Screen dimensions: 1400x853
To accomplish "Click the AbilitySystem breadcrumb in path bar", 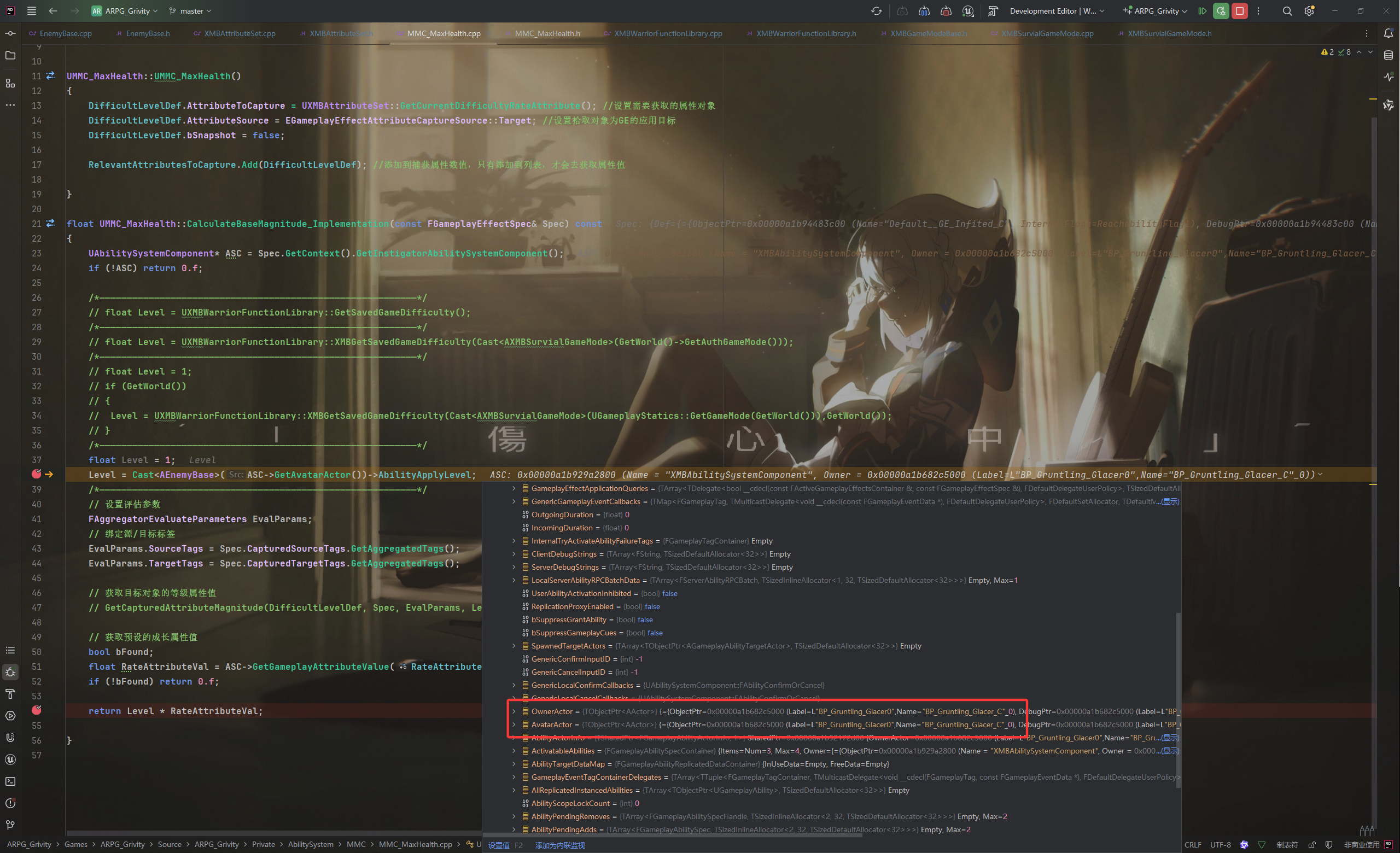I will [x=310, y=844].
